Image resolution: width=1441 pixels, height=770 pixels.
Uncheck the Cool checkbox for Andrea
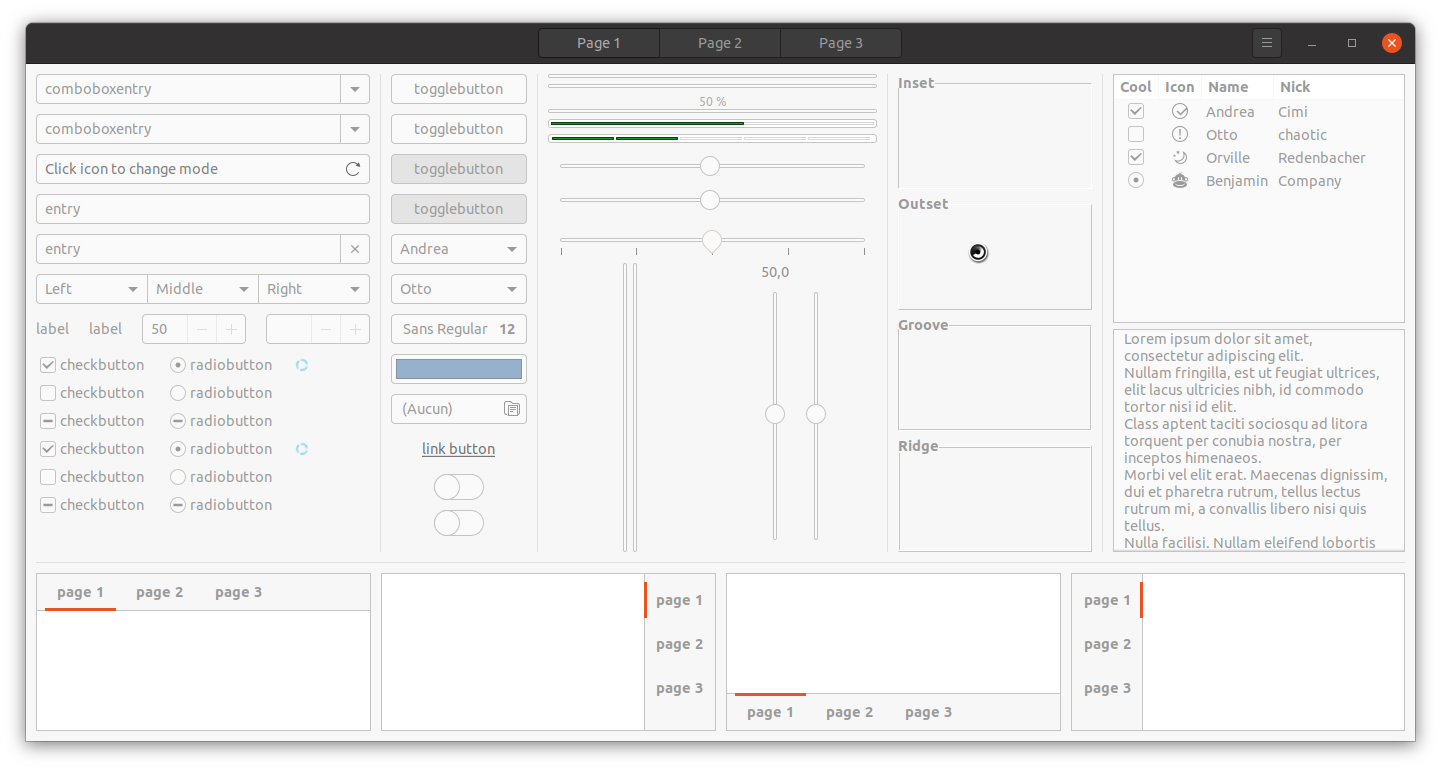pyautogui.click(x=1136, y=111)
